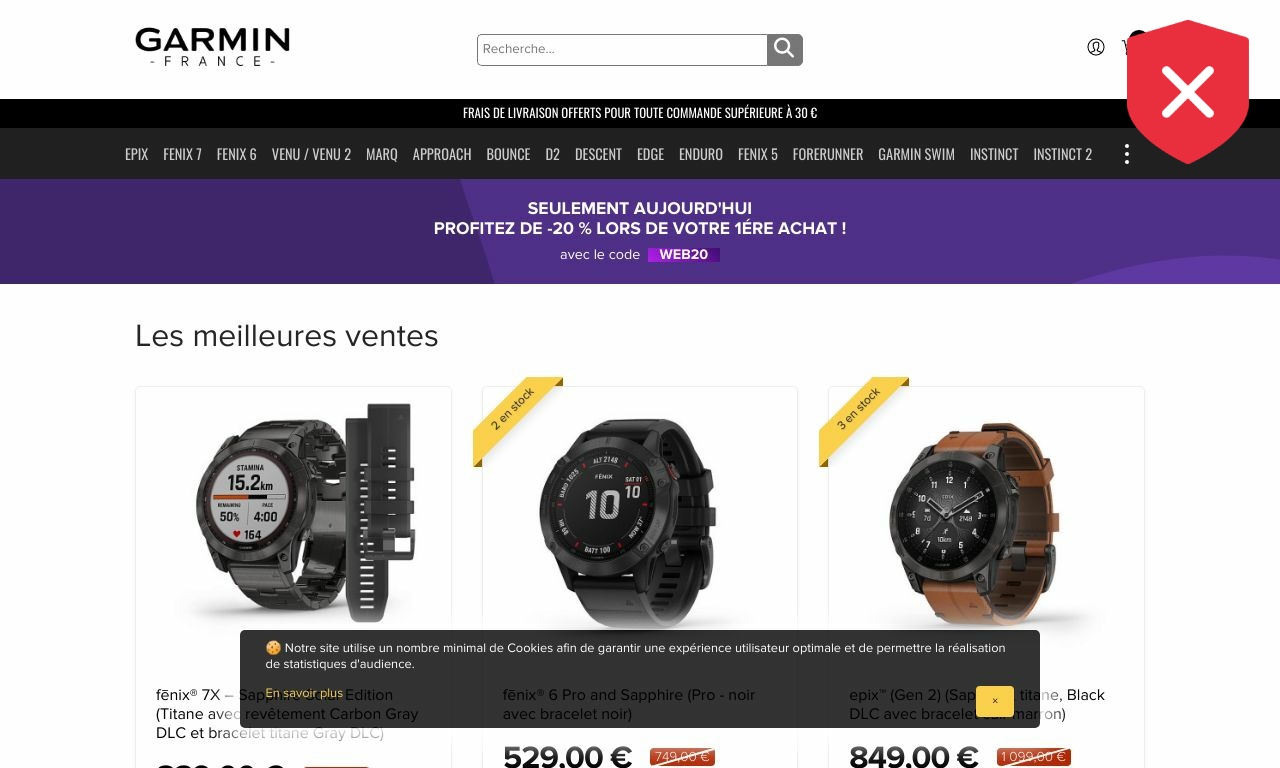Viewport: 1280px width, 768px height.
Task: Go to the FORERUNNER category
Action: [x=828, y=154]
